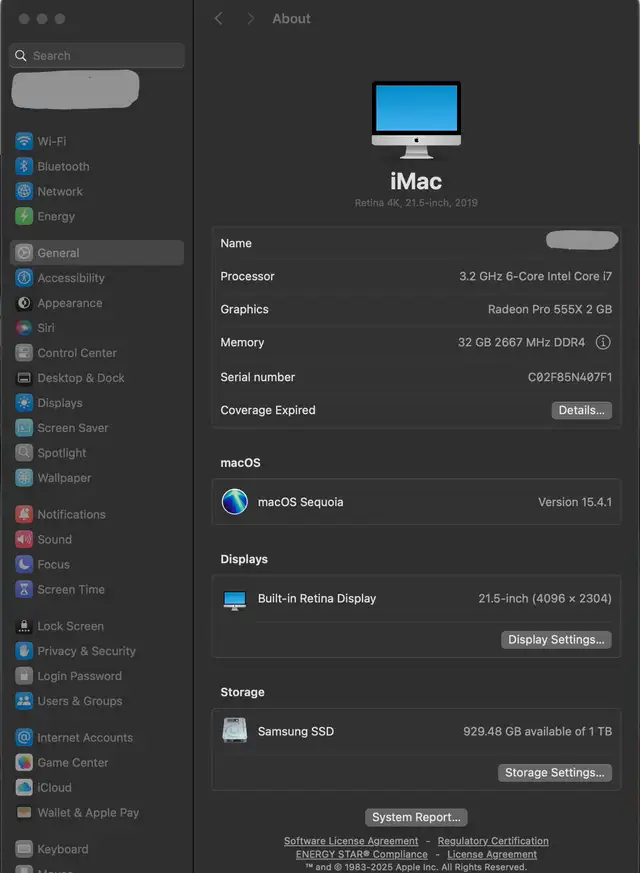The width and height of the screenshot is (640, 873).
Task: Open the Screen Saver icon
Action: click(24, 428)
